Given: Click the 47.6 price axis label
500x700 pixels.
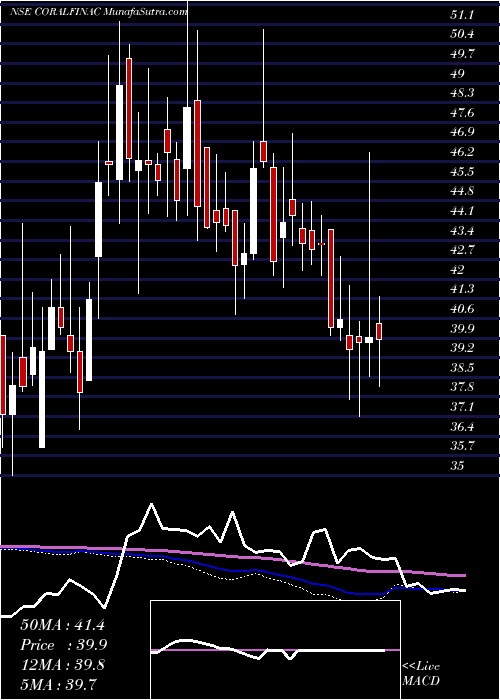Looking at the screenshot, I should pos(462,113).
